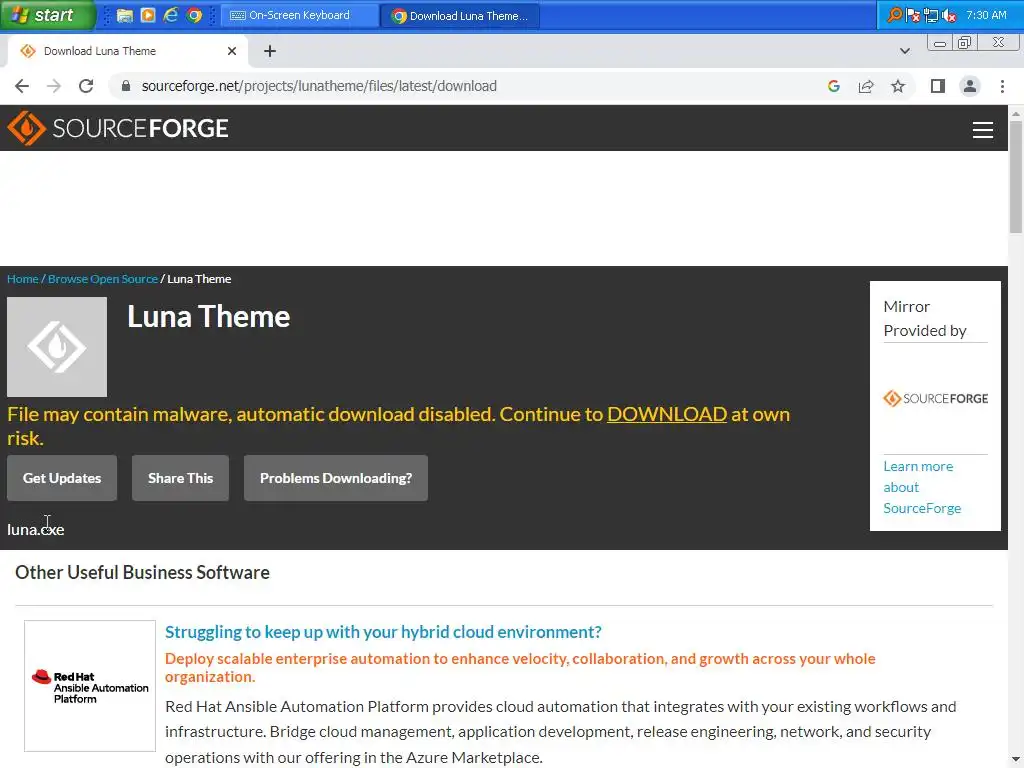Expand the tab search dropdown arrow
The width and height of the screenshot is (1024, 768).
904,51
